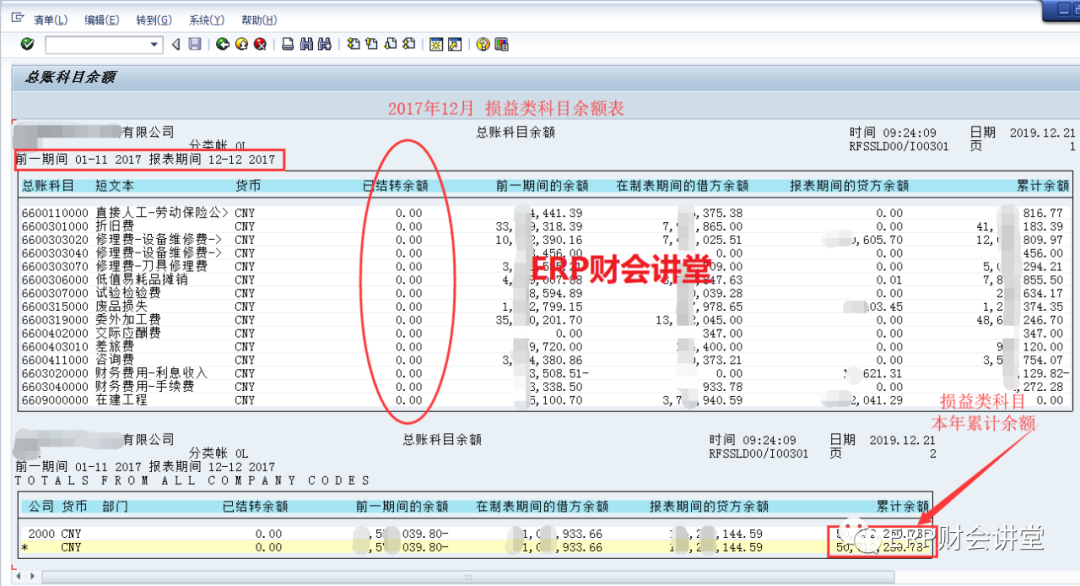Click inside the transaction command input field
This screenshot has height=586, width=1080.
(96, 44)
